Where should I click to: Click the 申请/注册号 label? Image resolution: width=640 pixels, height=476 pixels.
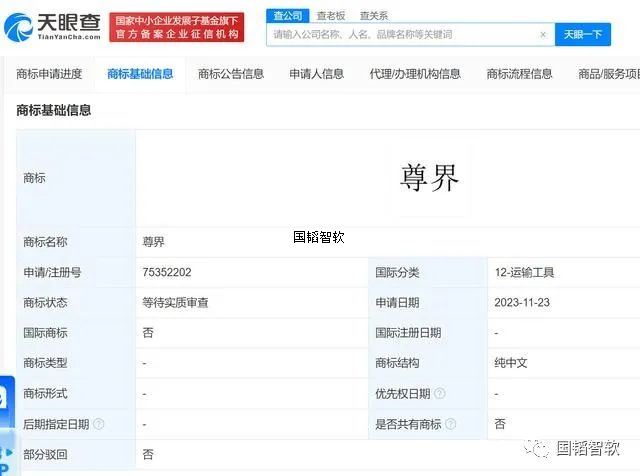(x=52, y=272)
